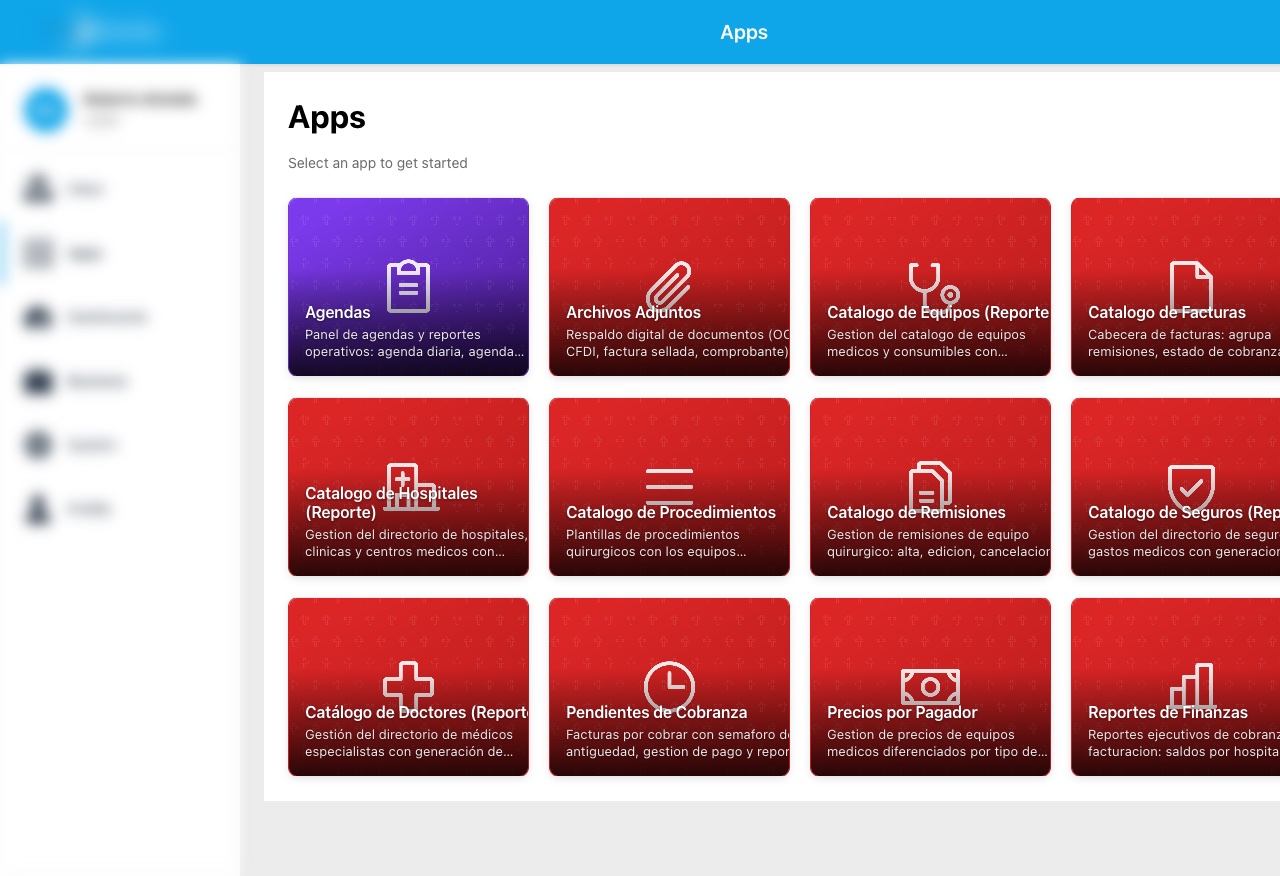This screenshot has height=876, width=1280.
Task: Click the stethoscope icon for Catalogo de Equipos
Action: point(930,286)
